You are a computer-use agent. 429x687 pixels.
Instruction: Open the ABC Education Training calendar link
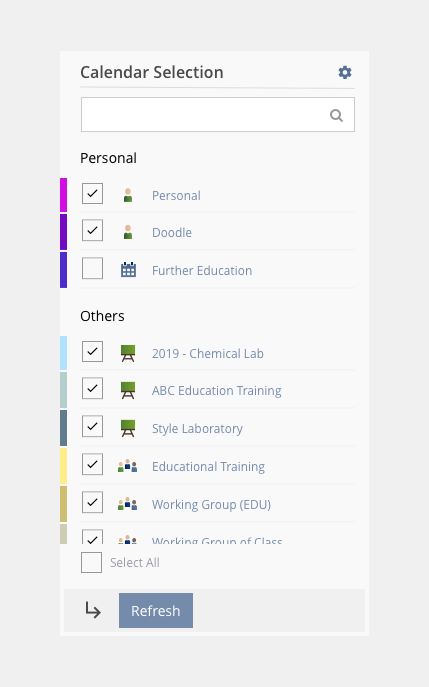[x=216, y=390]
